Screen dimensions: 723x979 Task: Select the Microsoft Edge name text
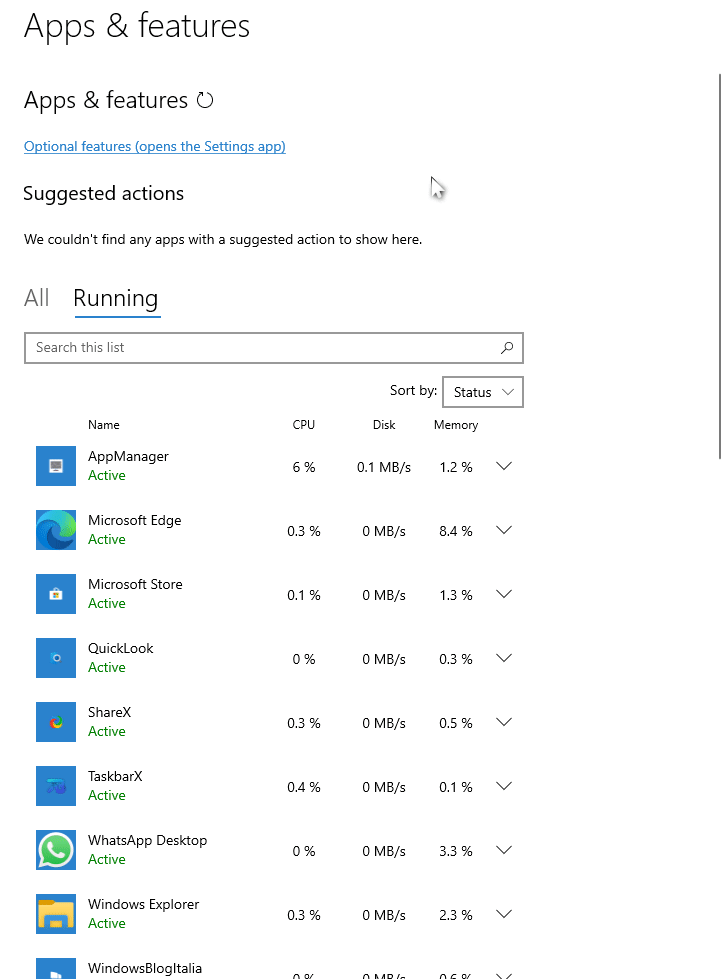coord(135,520)
